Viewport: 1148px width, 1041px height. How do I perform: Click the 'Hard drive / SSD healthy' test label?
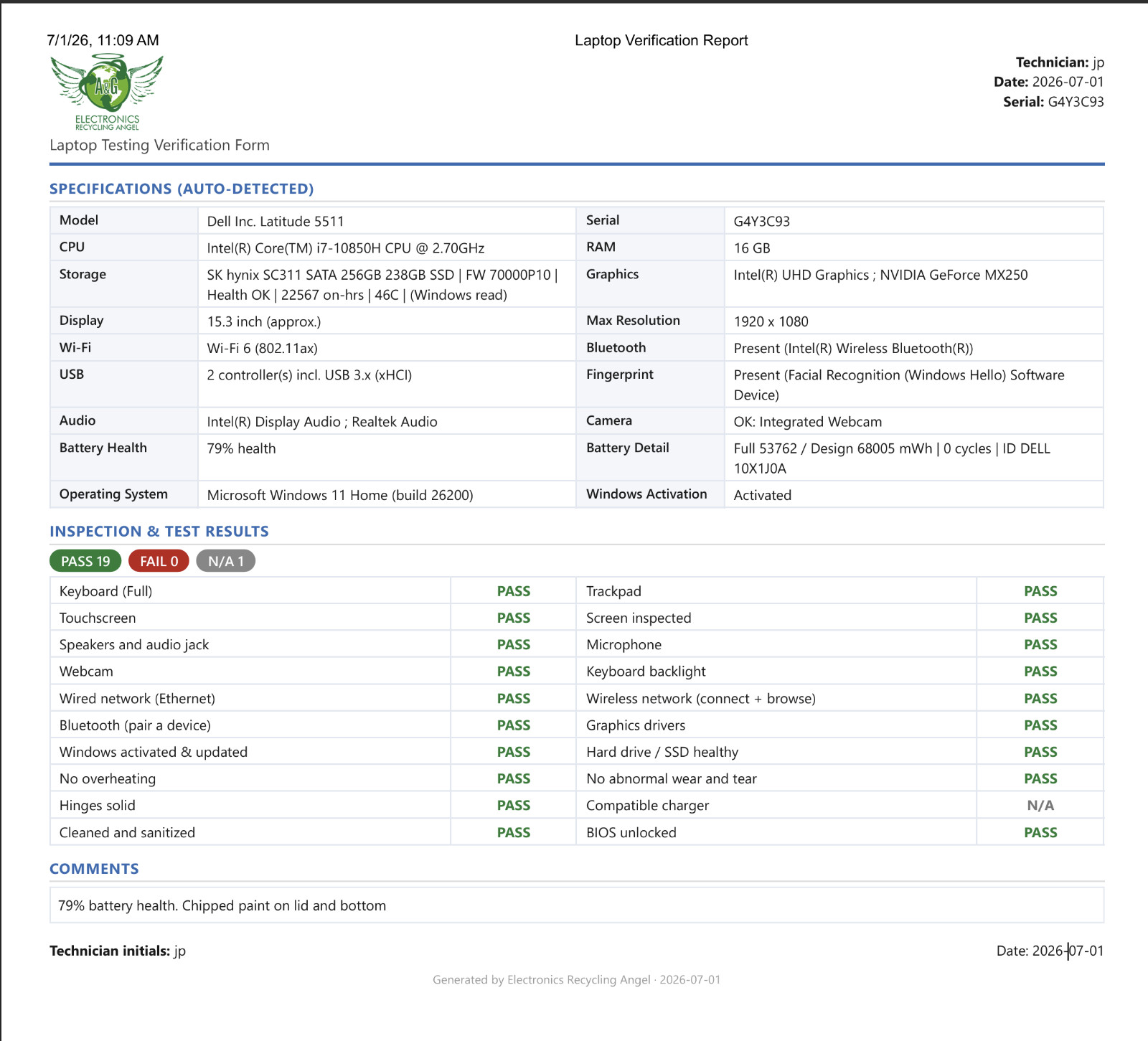662,752
